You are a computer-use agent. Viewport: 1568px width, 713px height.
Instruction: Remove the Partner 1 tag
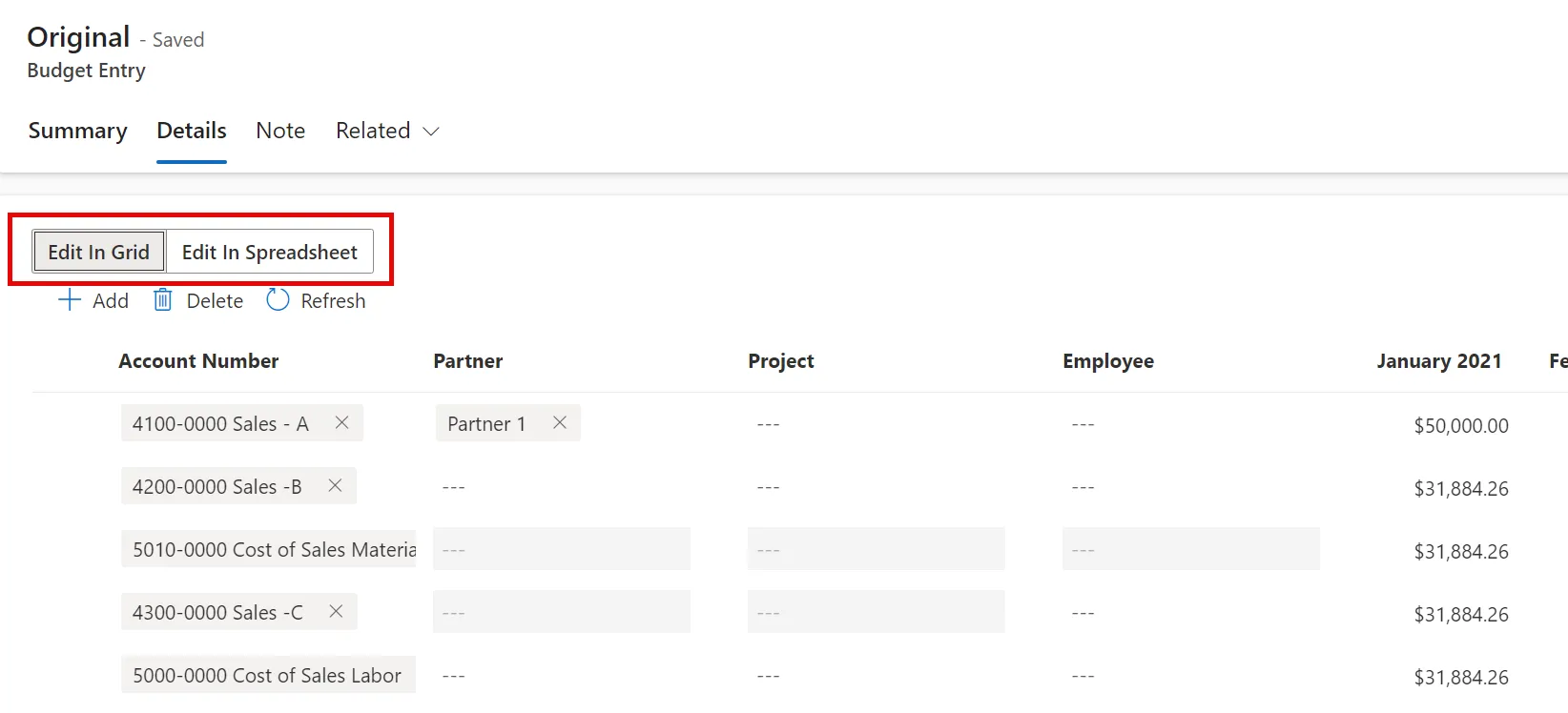(x=560, y=422)
